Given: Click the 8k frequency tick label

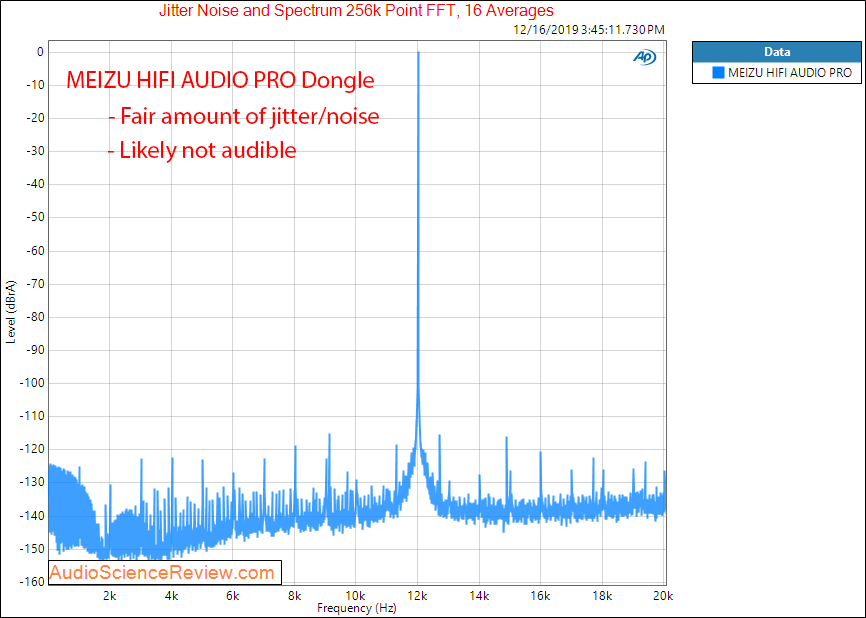Looking at the screenshot, I should click(294, 596).
